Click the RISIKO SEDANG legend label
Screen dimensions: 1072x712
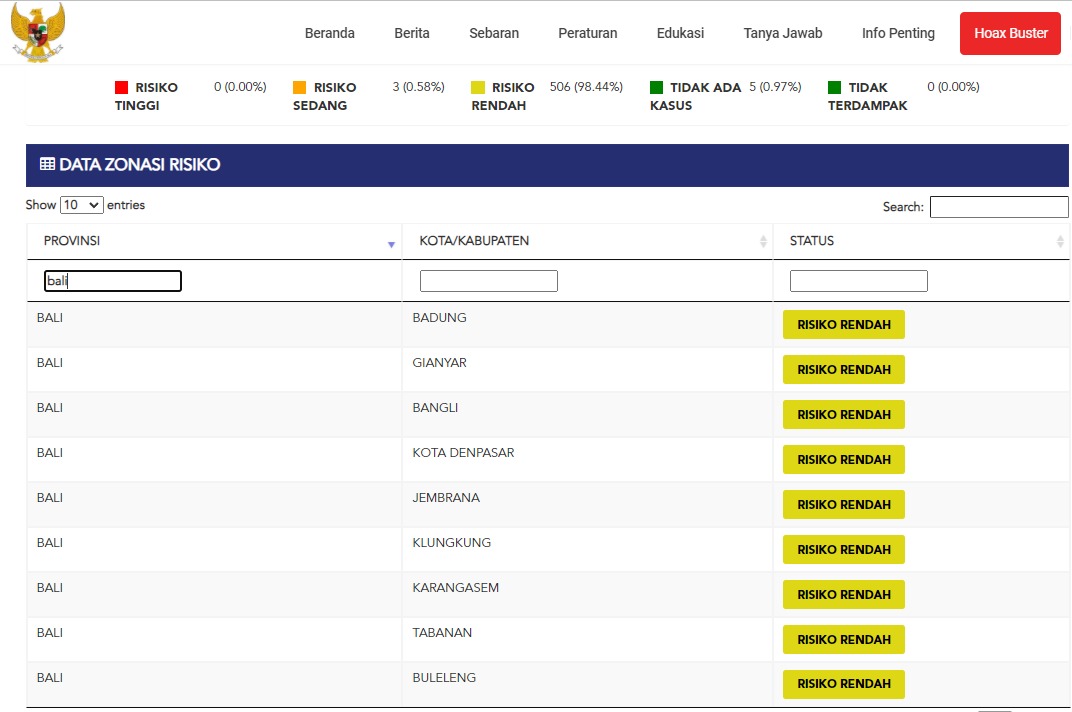[x=325, y=96]
